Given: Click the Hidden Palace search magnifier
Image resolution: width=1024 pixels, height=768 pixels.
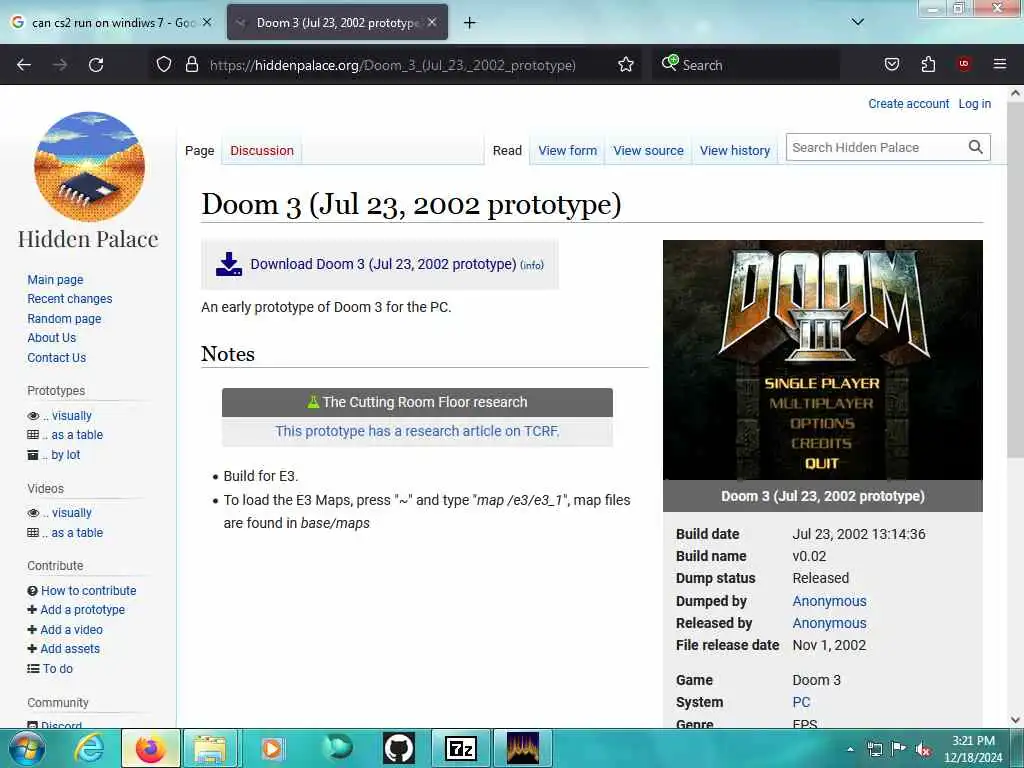Looking at the screenshot, I should click(975, 148).
